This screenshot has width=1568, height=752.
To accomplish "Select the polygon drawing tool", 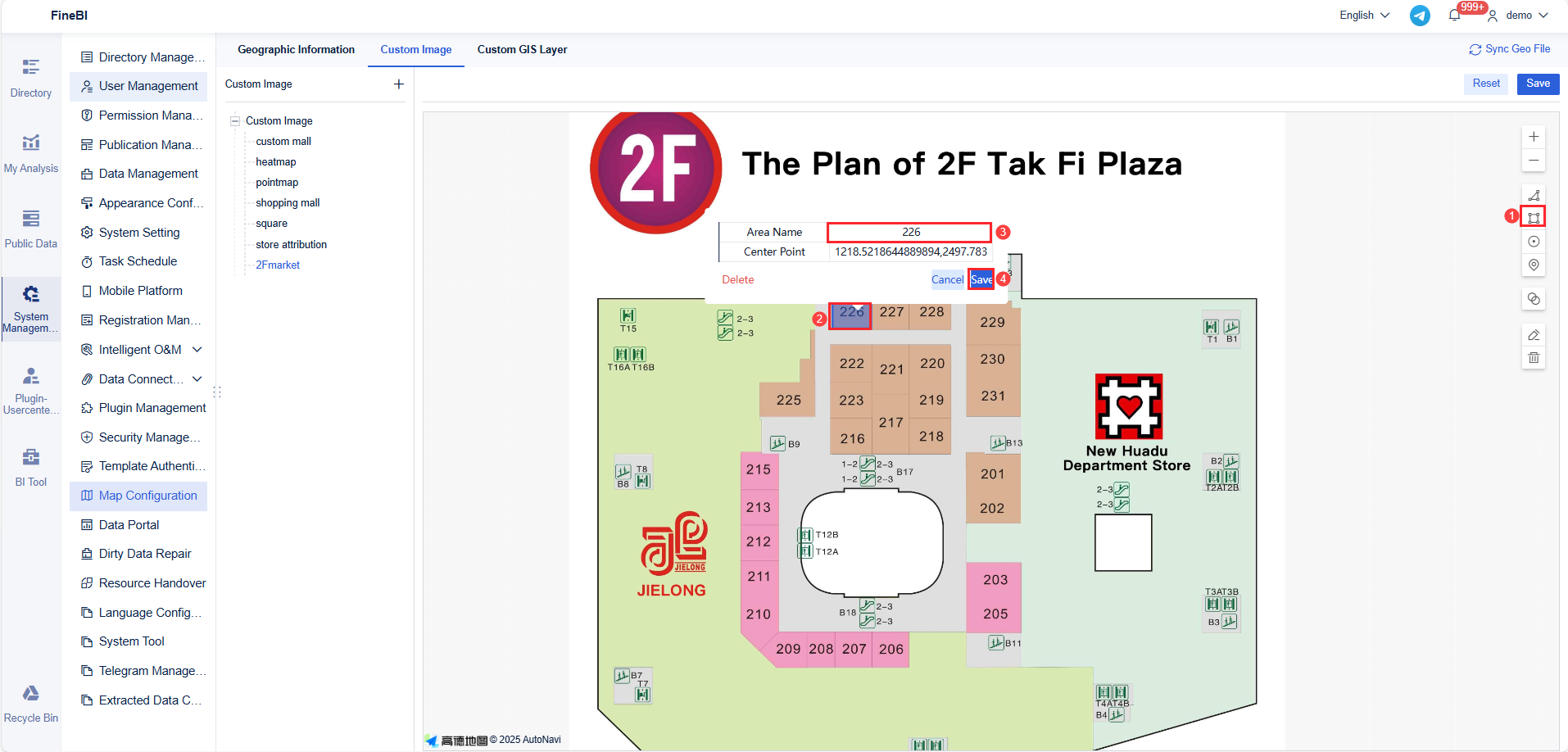I will 1534,195.
